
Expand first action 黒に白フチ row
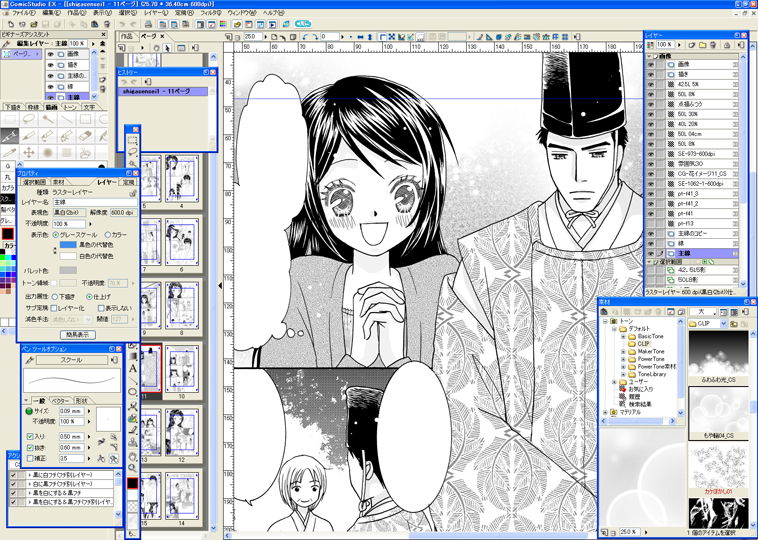pyautogui.click(x=29, y=475)
